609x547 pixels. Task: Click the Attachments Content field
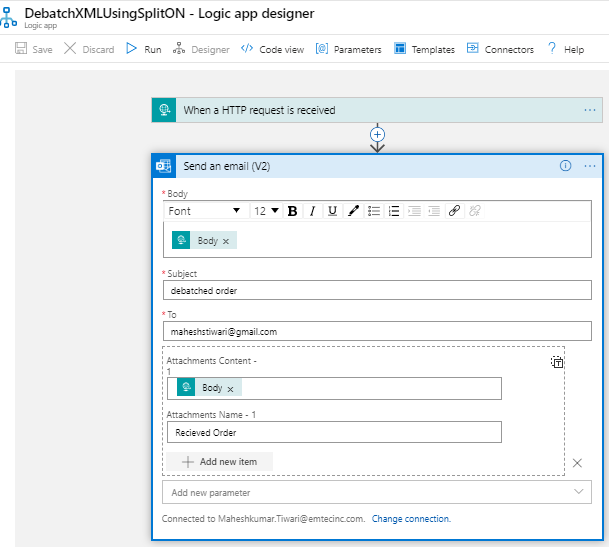334,388
